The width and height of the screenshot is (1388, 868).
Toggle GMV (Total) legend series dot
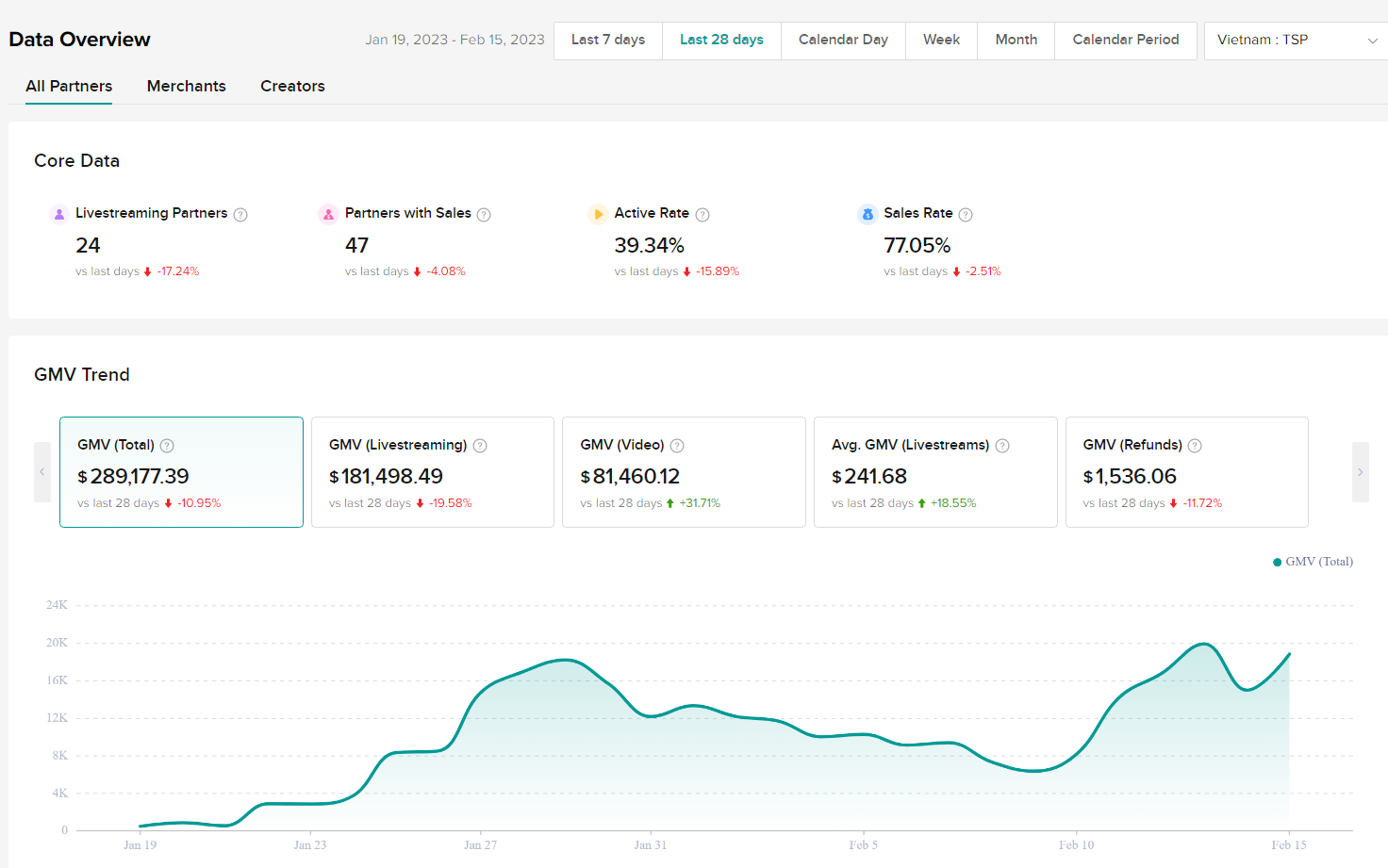click(x=1278, y=562)
